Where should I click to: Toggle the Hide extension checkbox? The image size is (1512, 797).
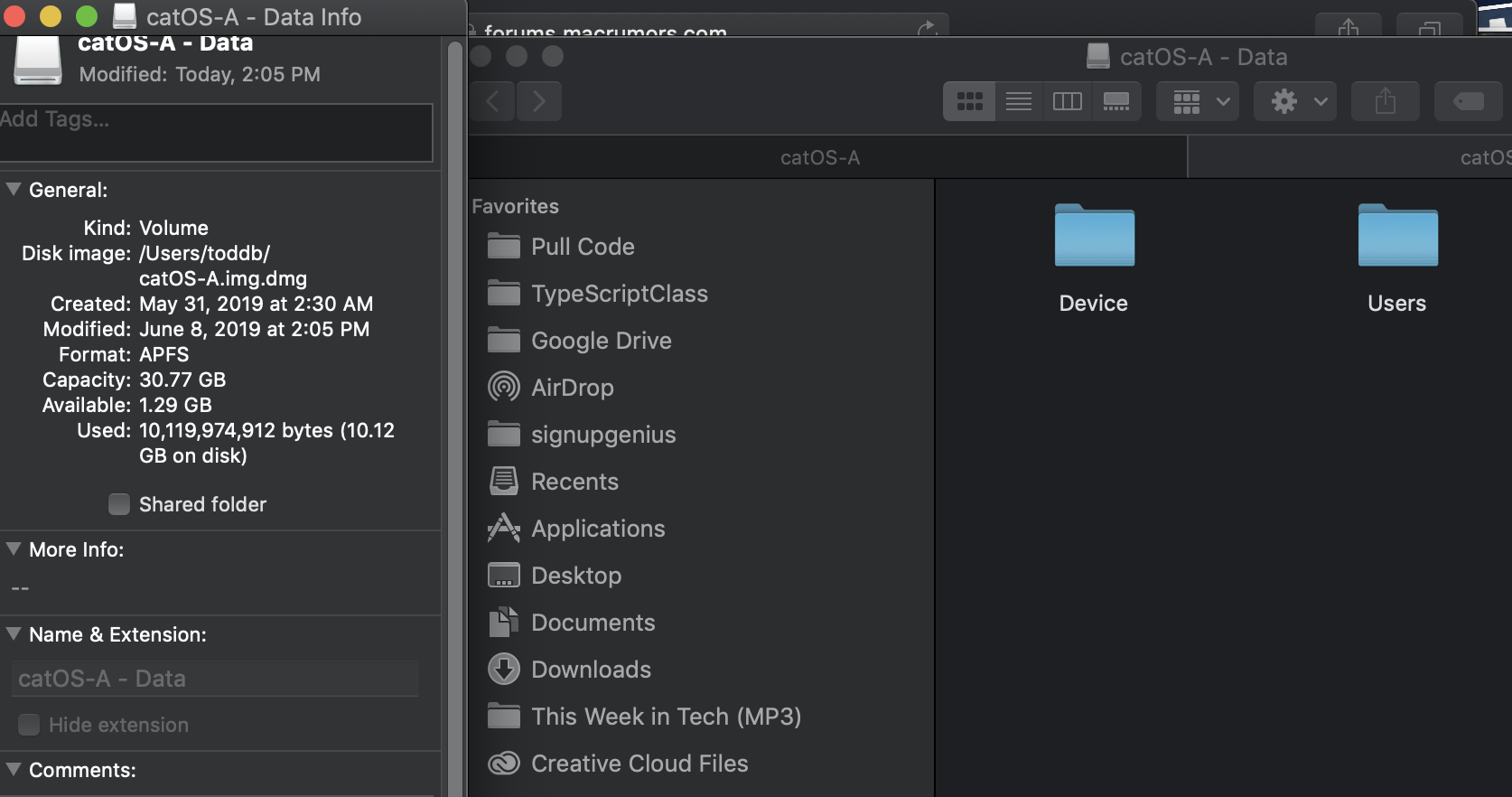click(x=29, y=725)
